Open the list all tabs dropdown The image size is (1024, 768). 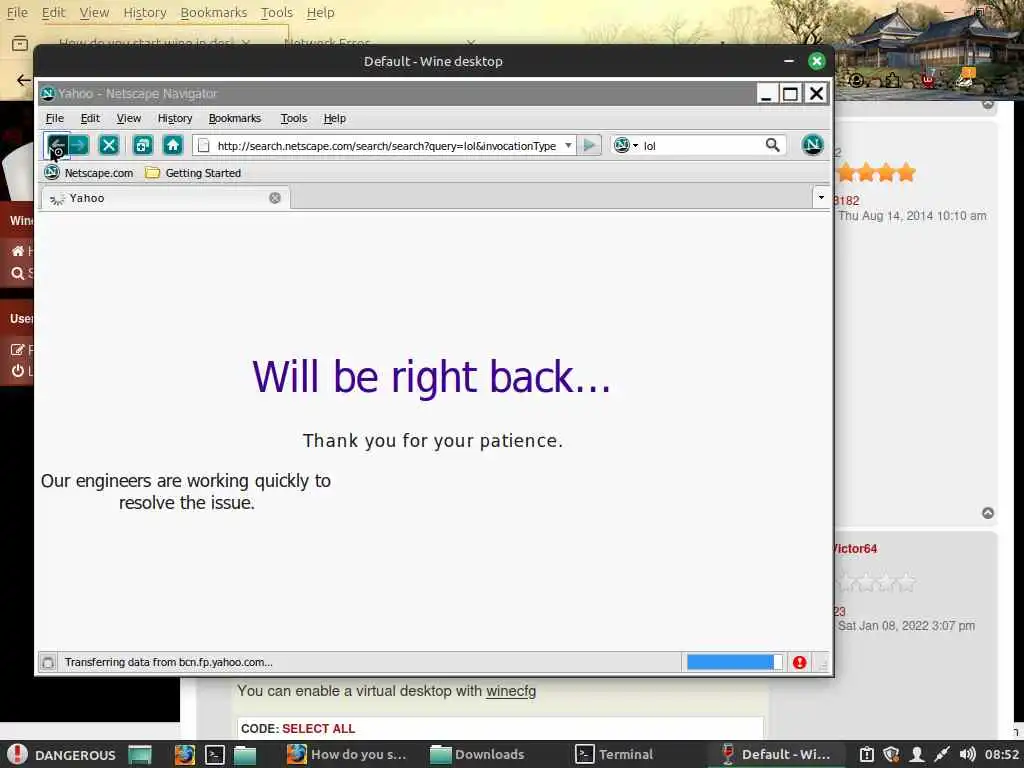tap(821, 197)
